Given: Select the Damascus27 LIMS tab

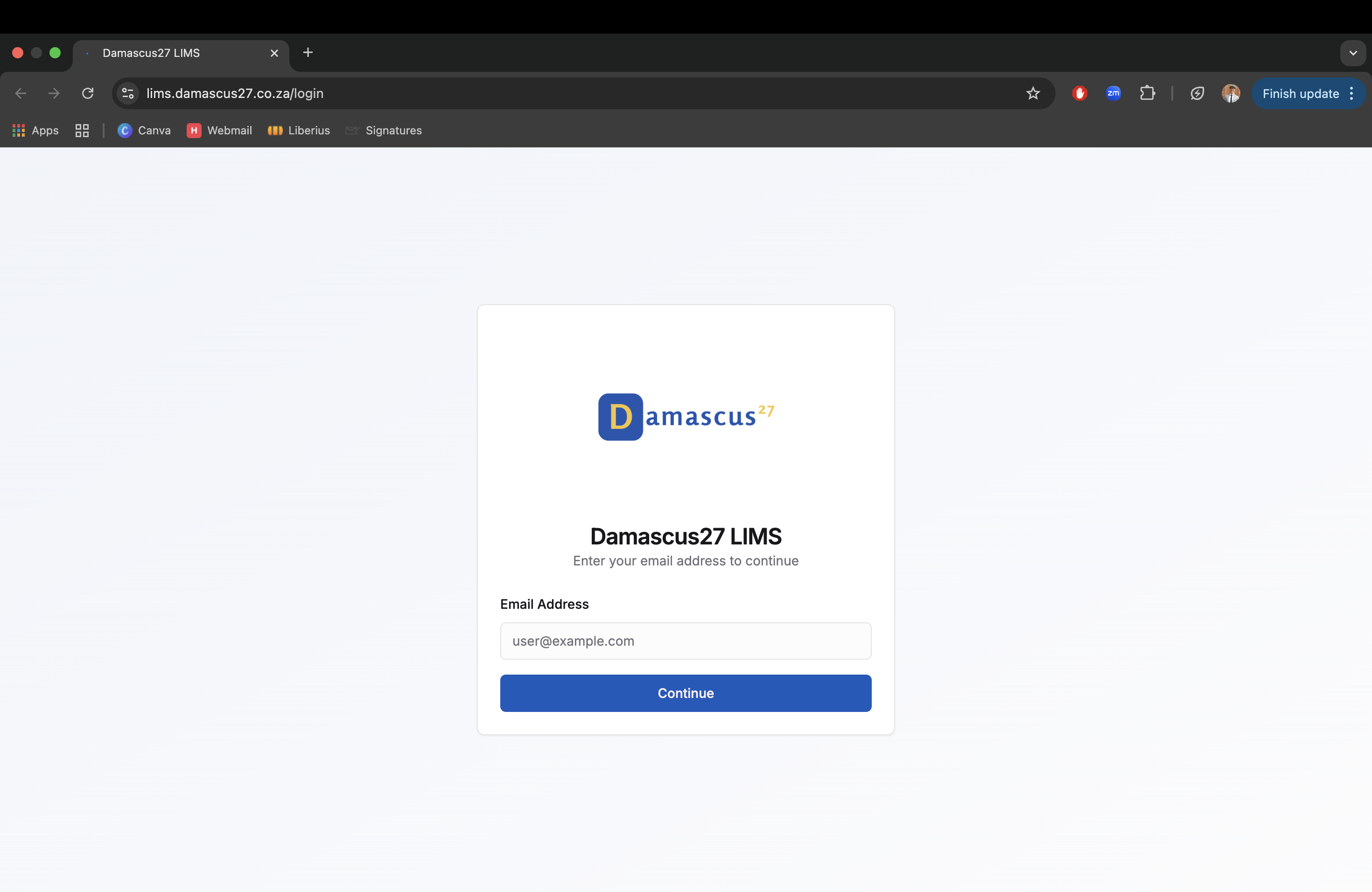Looking at the screenshot, I should coord(181,53).
